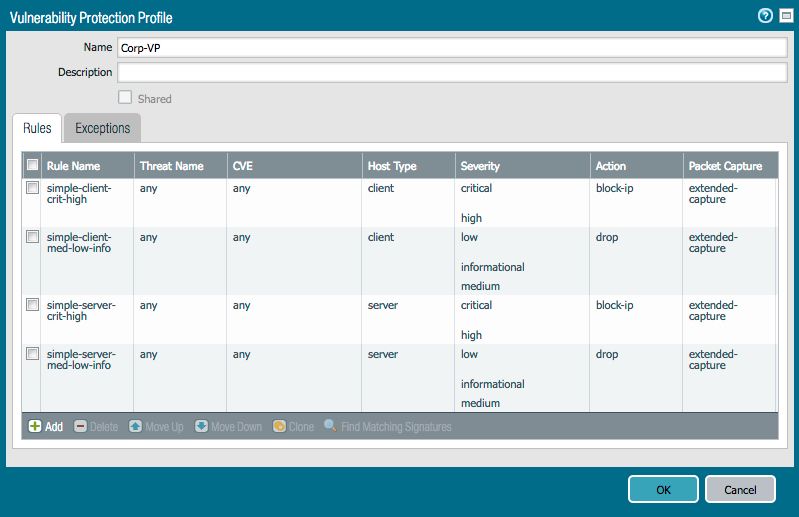Open rule 'simple-client-med-low-info'

(x=79, y=242)
